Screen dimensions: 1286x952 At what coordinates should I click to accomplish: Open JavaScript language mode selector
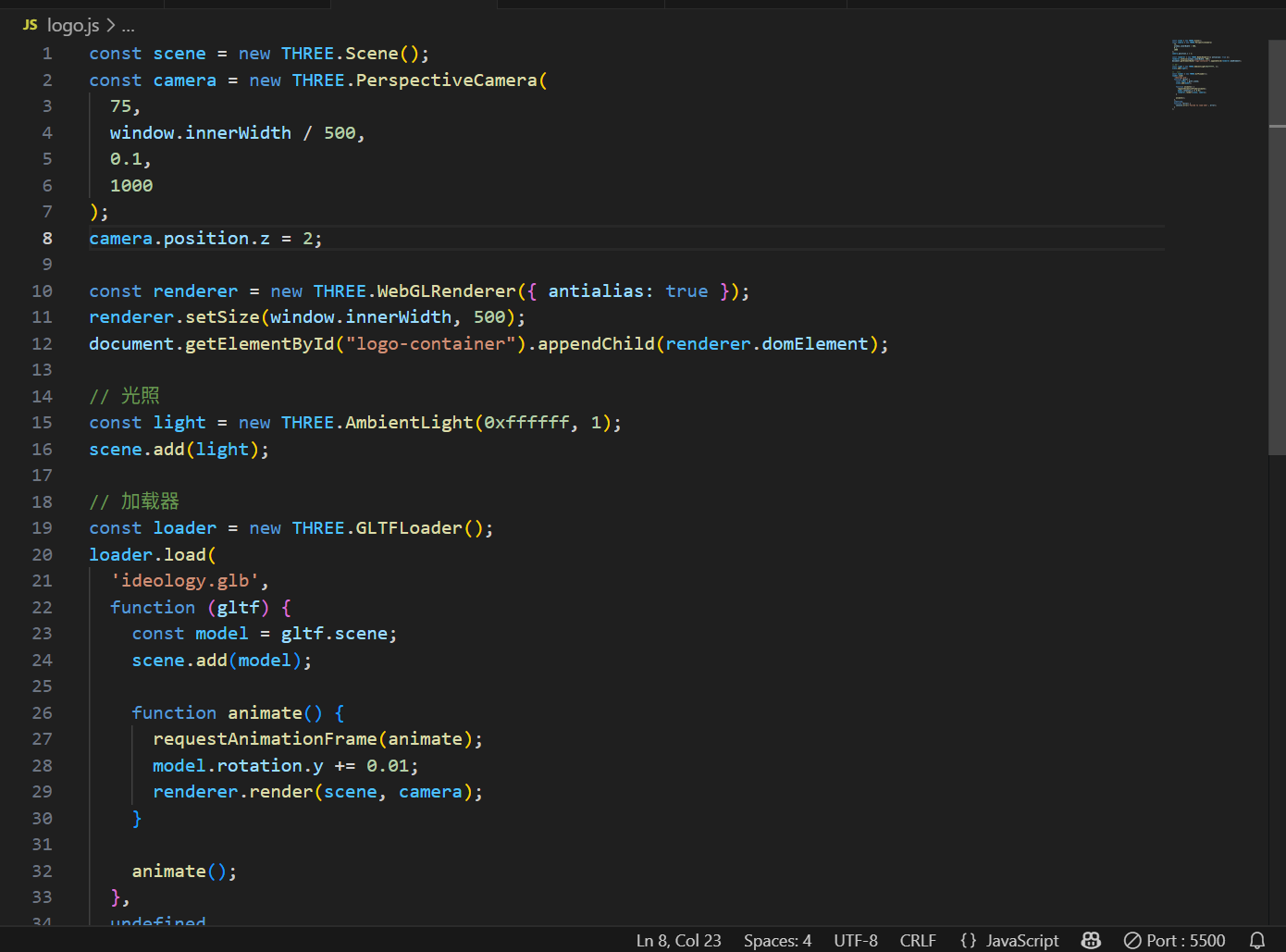pyautogui.click(x=1022, y=940)
